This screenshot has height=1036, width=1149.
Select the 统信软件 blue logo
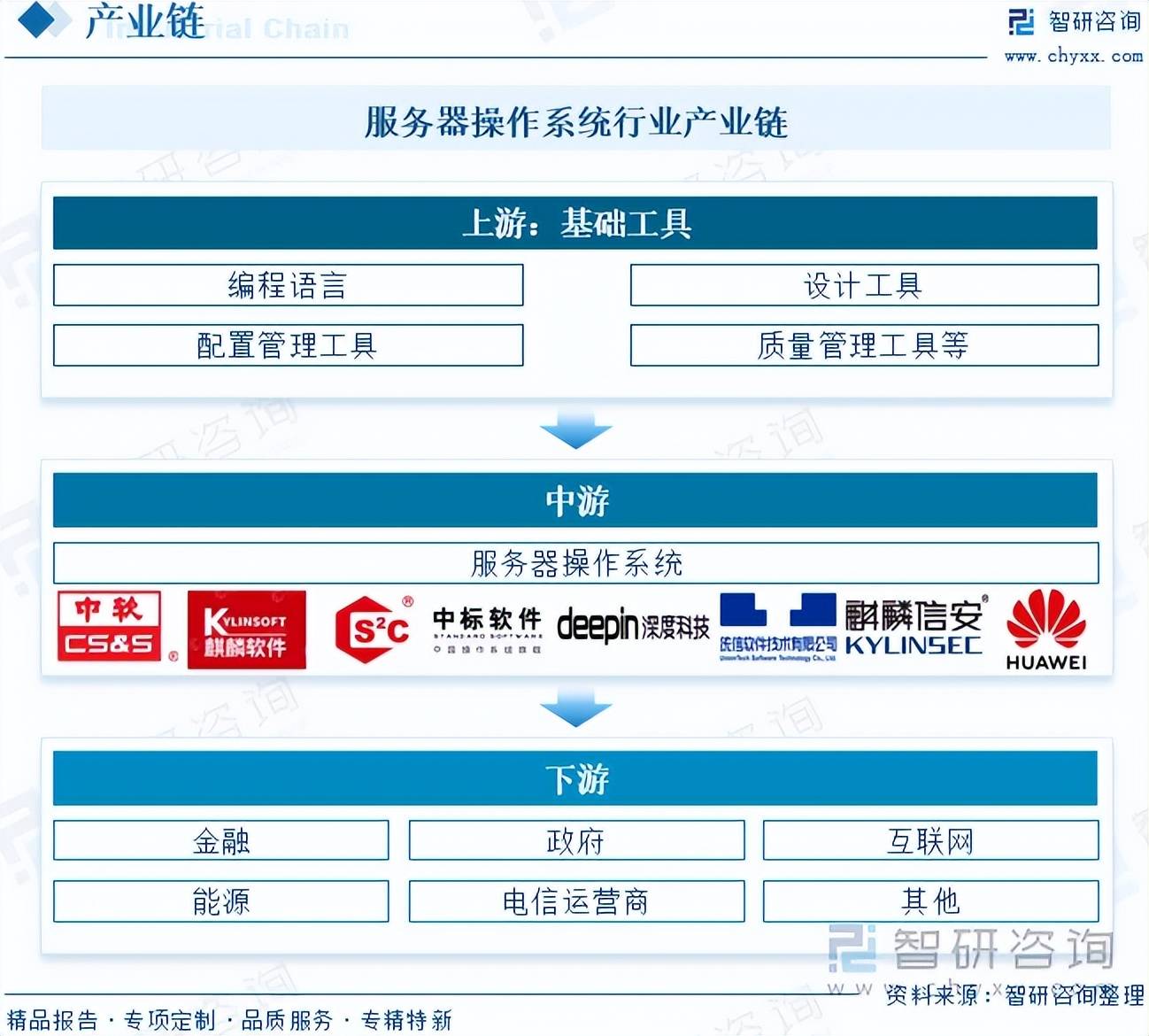[777, 627]
